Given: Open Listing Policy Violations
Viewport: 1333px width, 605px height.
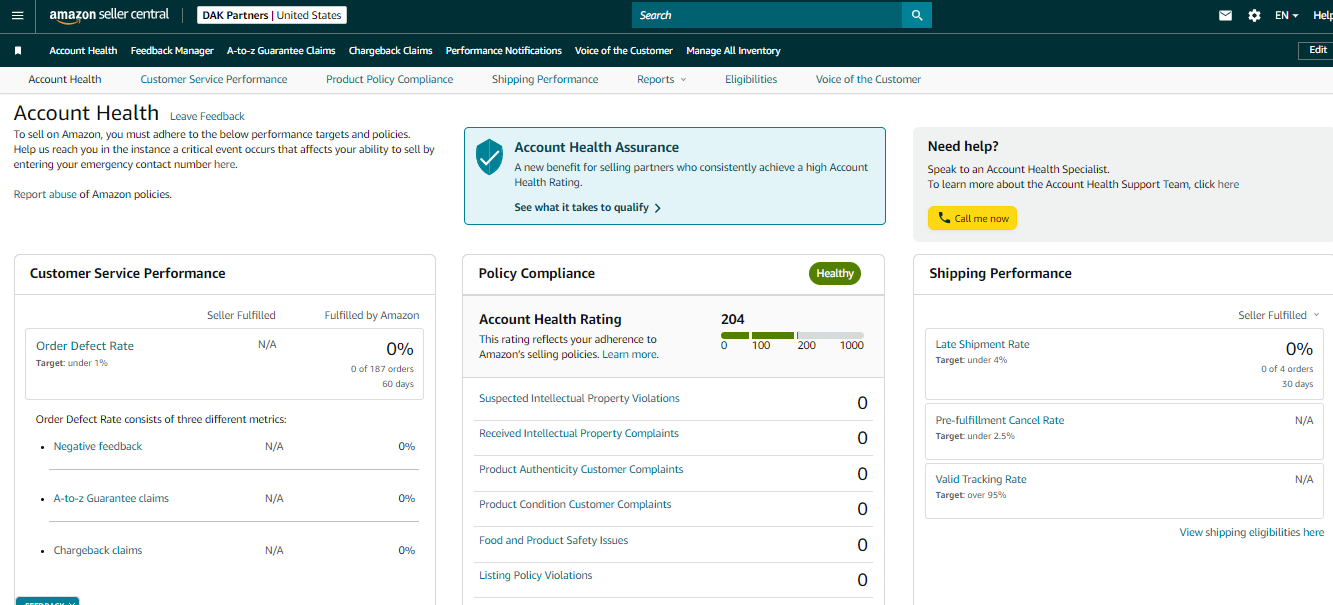Looking at the screenshot, I should tap(536, 575).
